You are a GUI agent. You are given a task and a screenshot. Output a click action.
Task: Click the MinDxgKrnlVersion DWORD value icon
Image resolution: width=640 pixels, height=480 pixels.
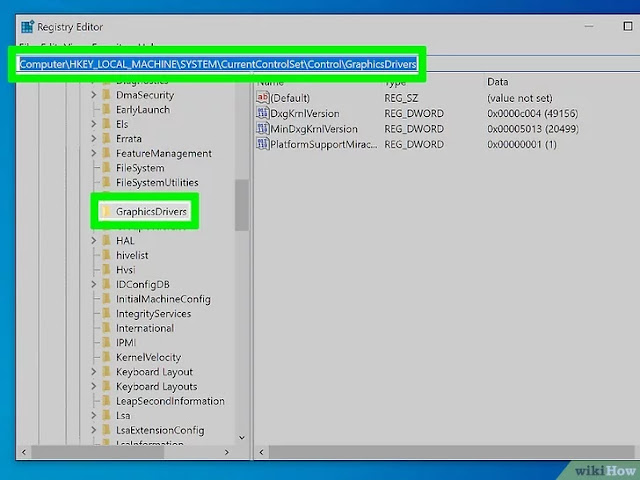coord(262,129)
